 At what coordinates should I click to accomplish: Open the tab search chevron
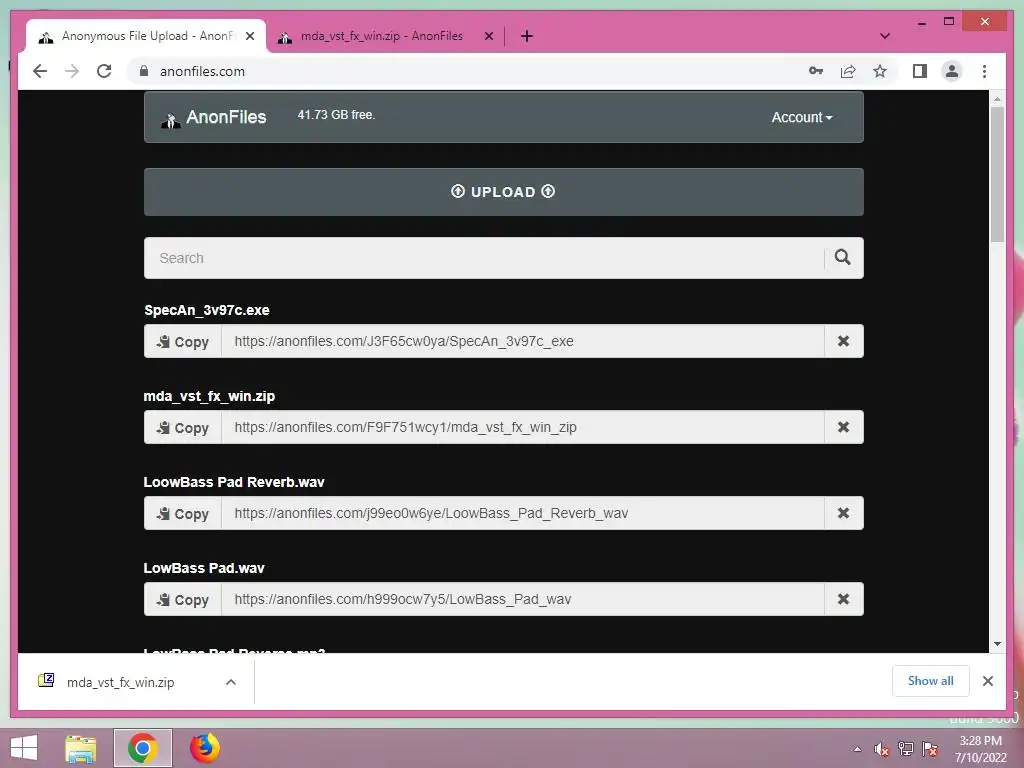(884, 36)
